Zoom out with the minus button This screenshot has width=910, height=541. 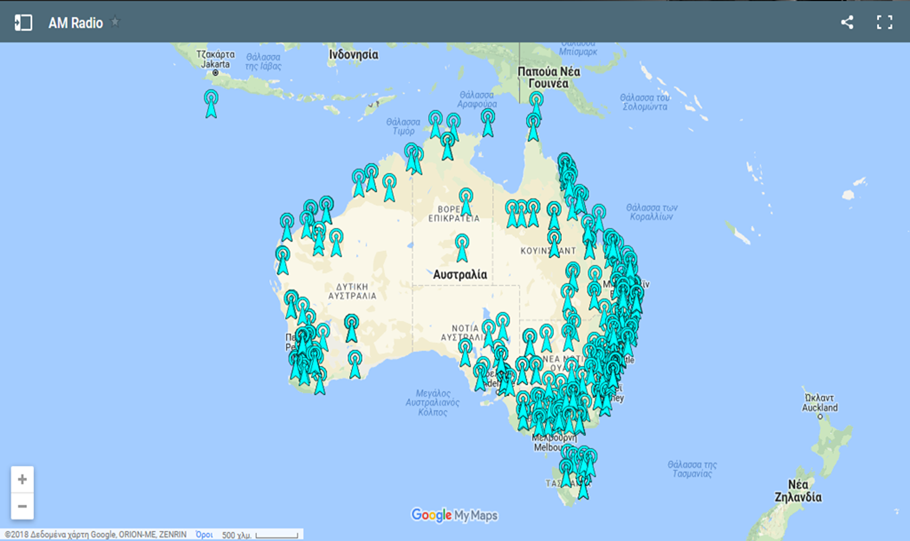pos(22,507)
